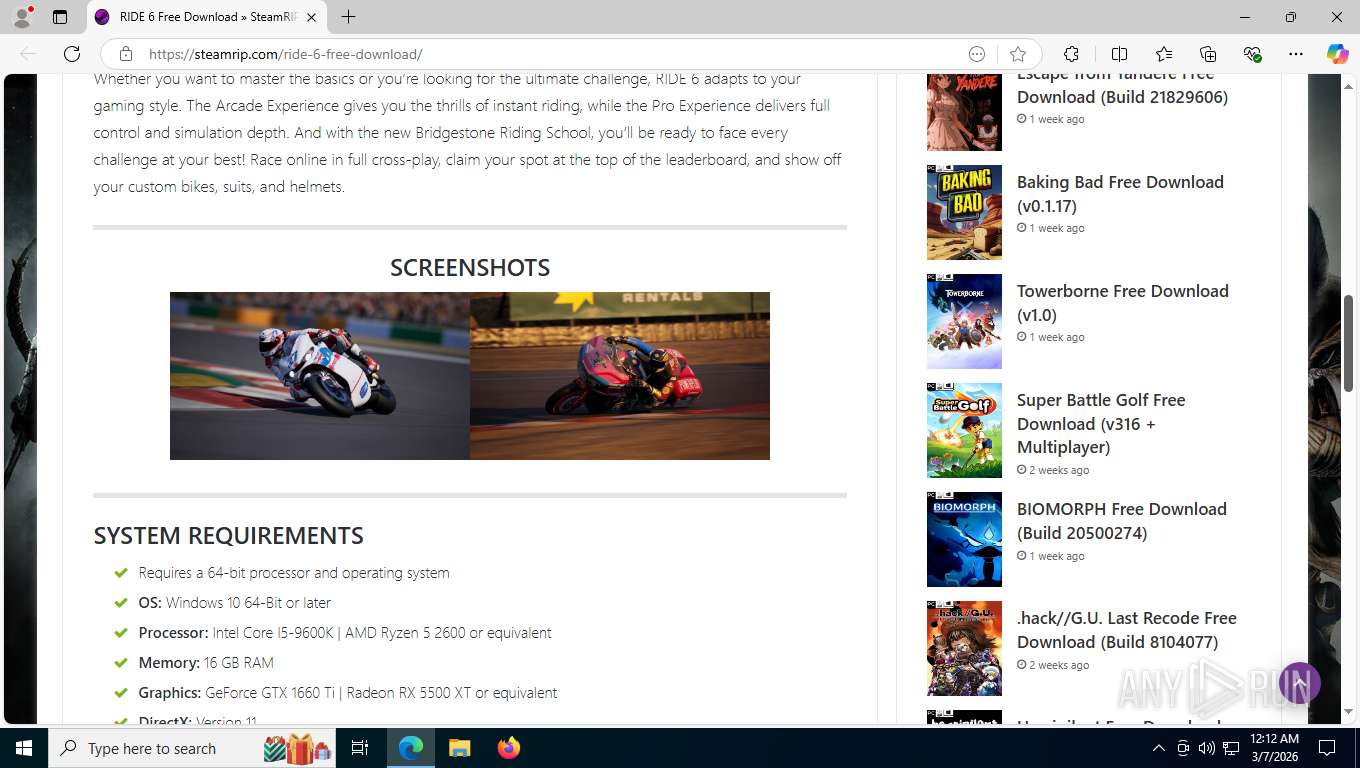Viewport: 1360px width, 768px height.
Task: Add this page to favorites star
Action: pyautogui.click(x=1018, y=54)
